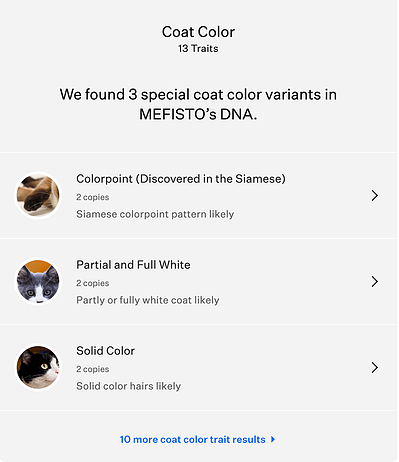
Task: Select the Solid Color trait title
Action: [x=105, y=351]
